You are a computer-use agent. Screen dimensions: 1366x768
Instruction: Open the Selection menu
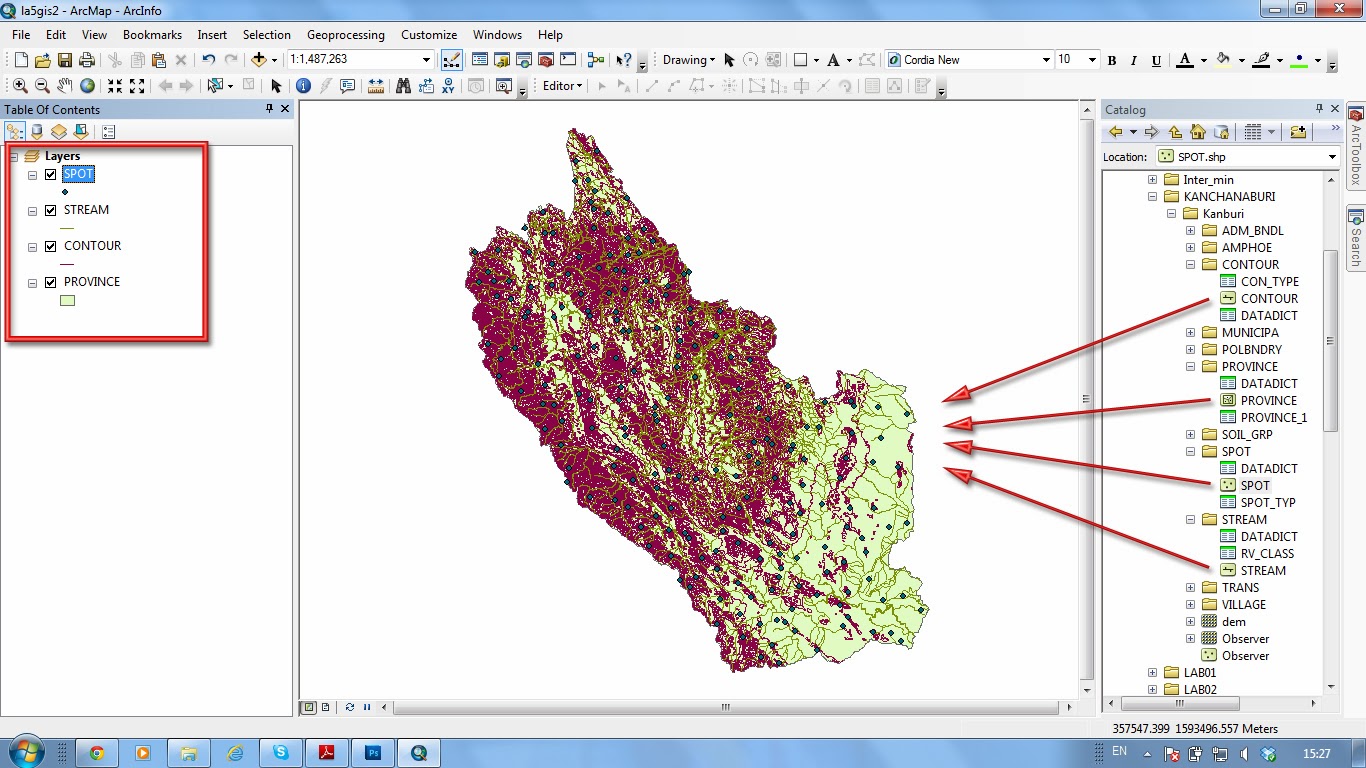tap(266, 34)
